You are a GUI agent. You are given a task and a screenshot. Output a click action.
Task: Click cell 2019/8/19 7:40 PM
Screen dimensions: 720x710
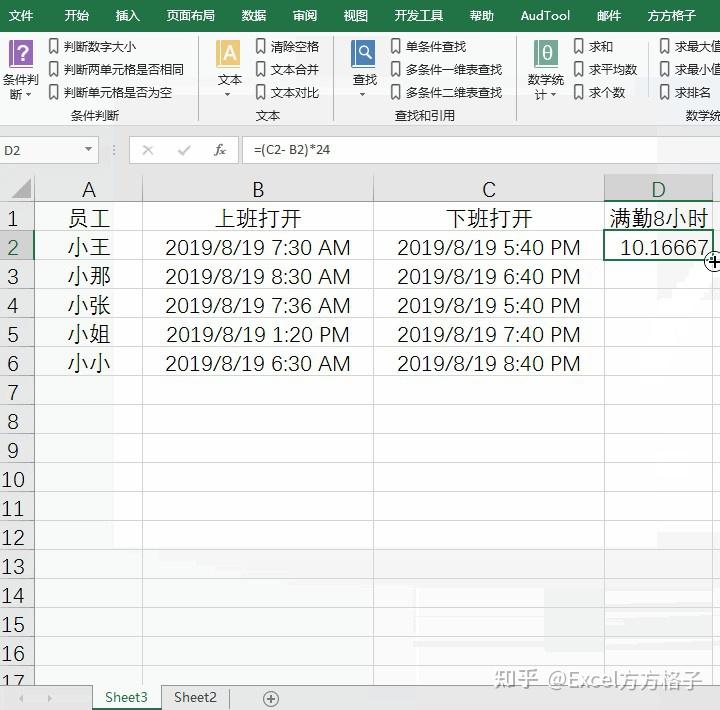(x=489, y=334)
